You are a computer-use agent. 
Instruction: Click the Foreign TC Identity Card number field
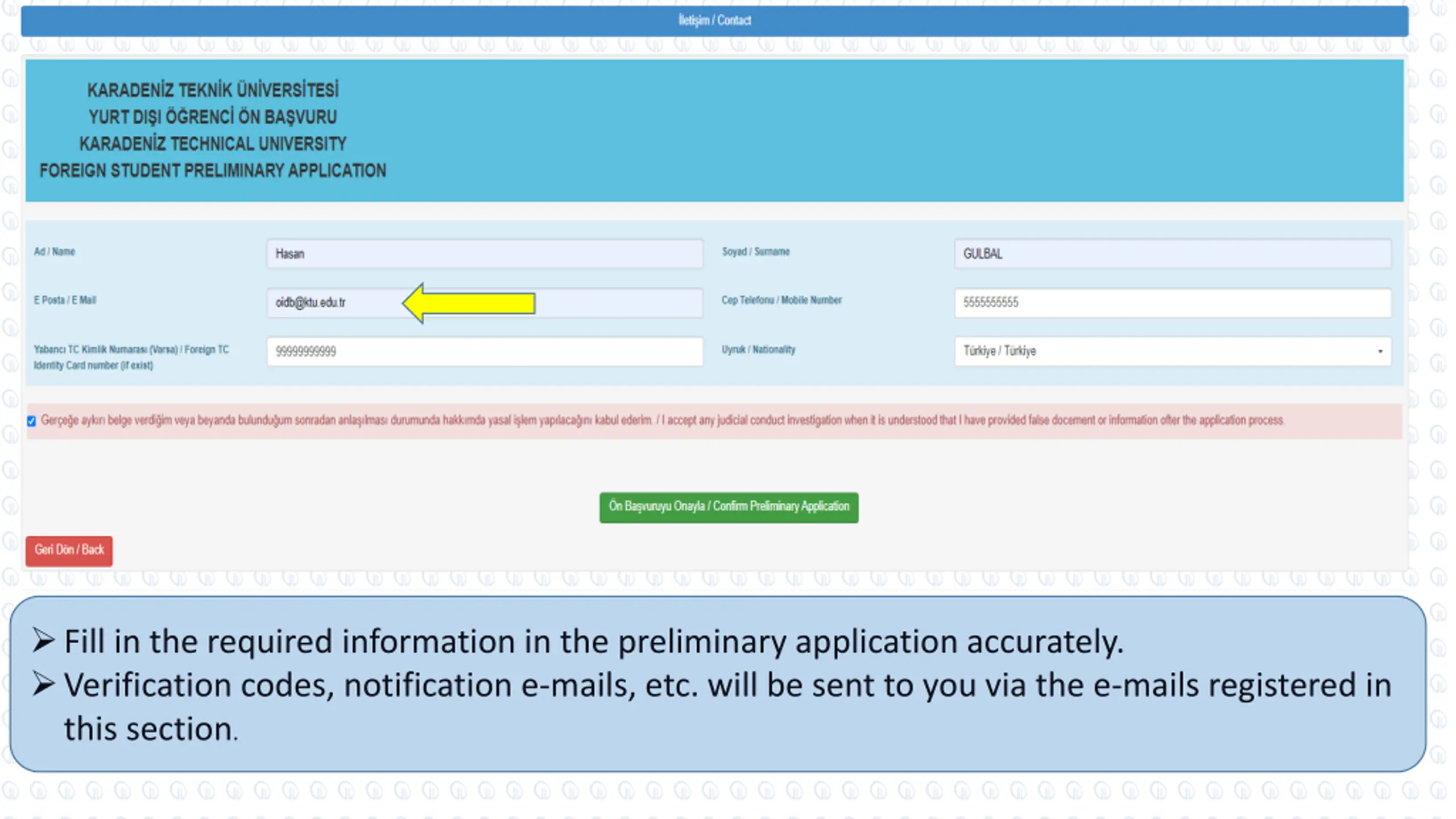point(485,351)
